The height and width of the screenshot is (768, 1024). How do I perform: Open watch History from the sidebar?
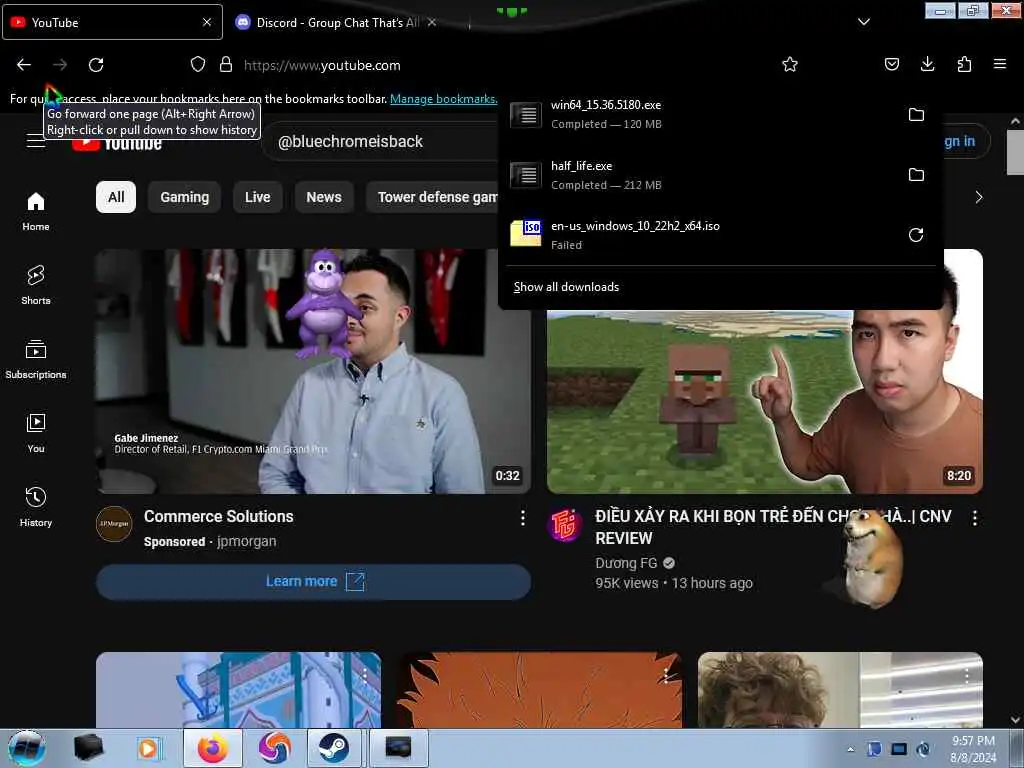pyautogui.click(x=36, y=507)
